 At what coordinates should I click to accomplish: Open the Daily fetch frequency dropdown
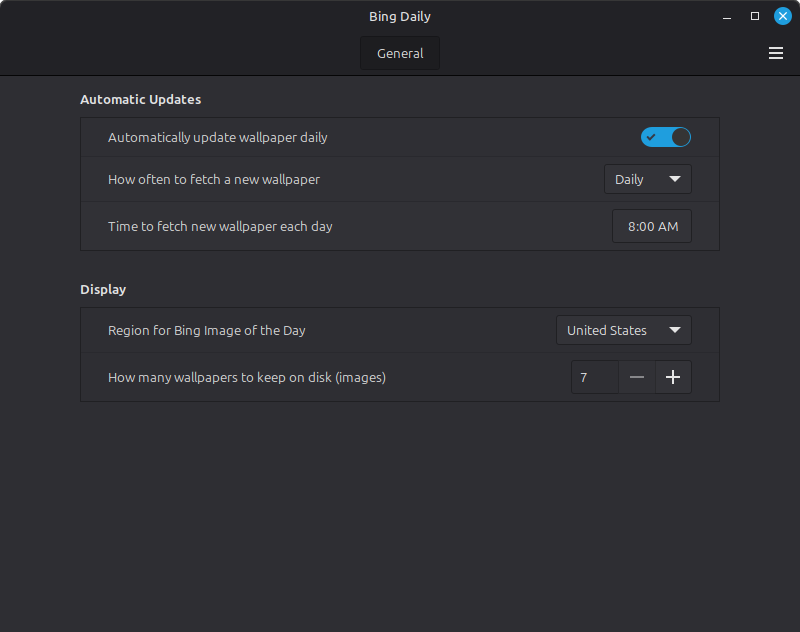coord(647,179)
